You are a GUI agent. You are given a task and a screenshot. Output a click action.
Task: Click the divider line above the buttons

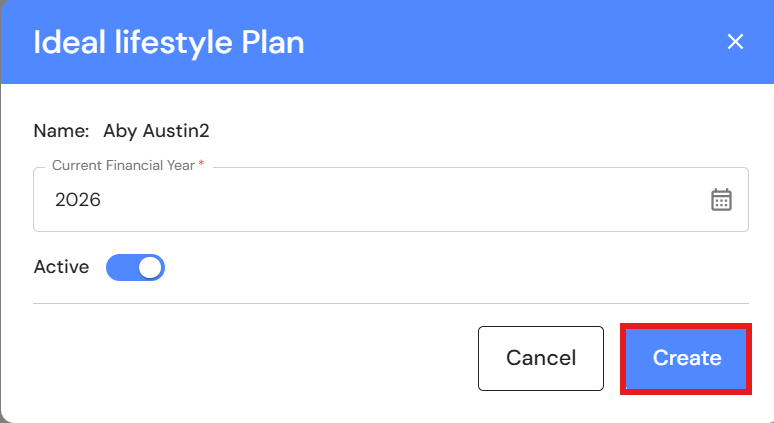click(x=390, y=303)
